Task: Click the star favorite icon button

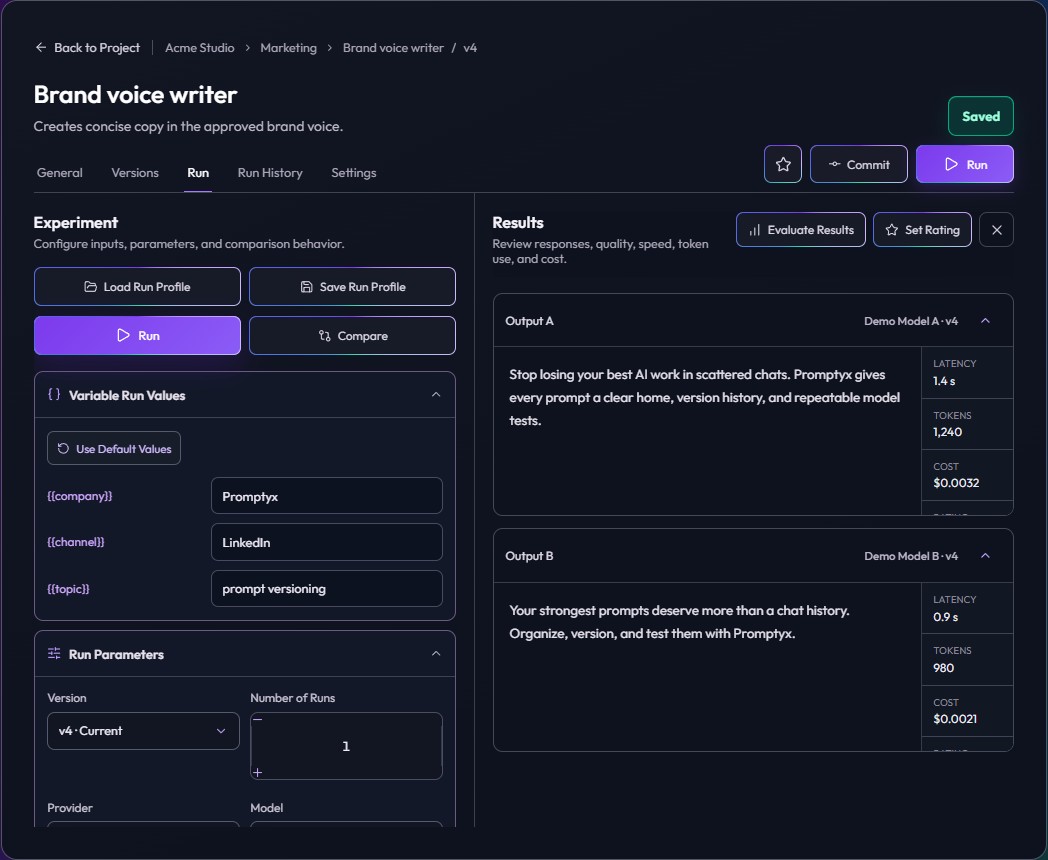Action: click(783, 164)
